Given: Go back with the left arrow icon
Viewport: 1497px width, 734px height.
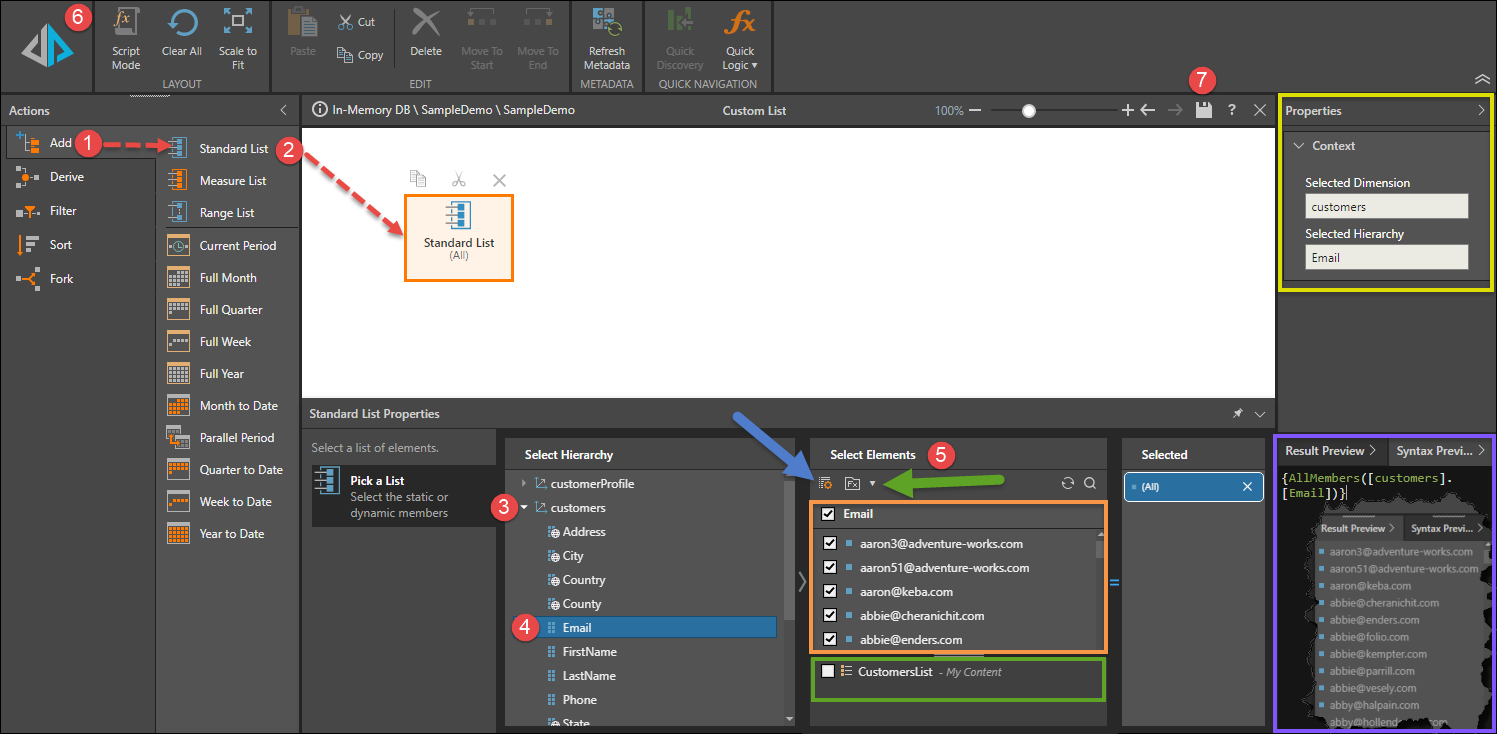Looking at the screenshot, I should [1148, 110].
